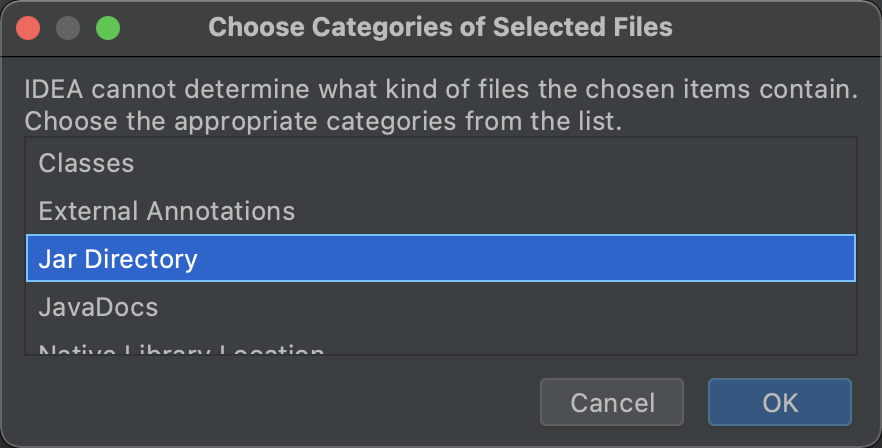
Task: Click the green zoom window button
Action: point(107,28)
